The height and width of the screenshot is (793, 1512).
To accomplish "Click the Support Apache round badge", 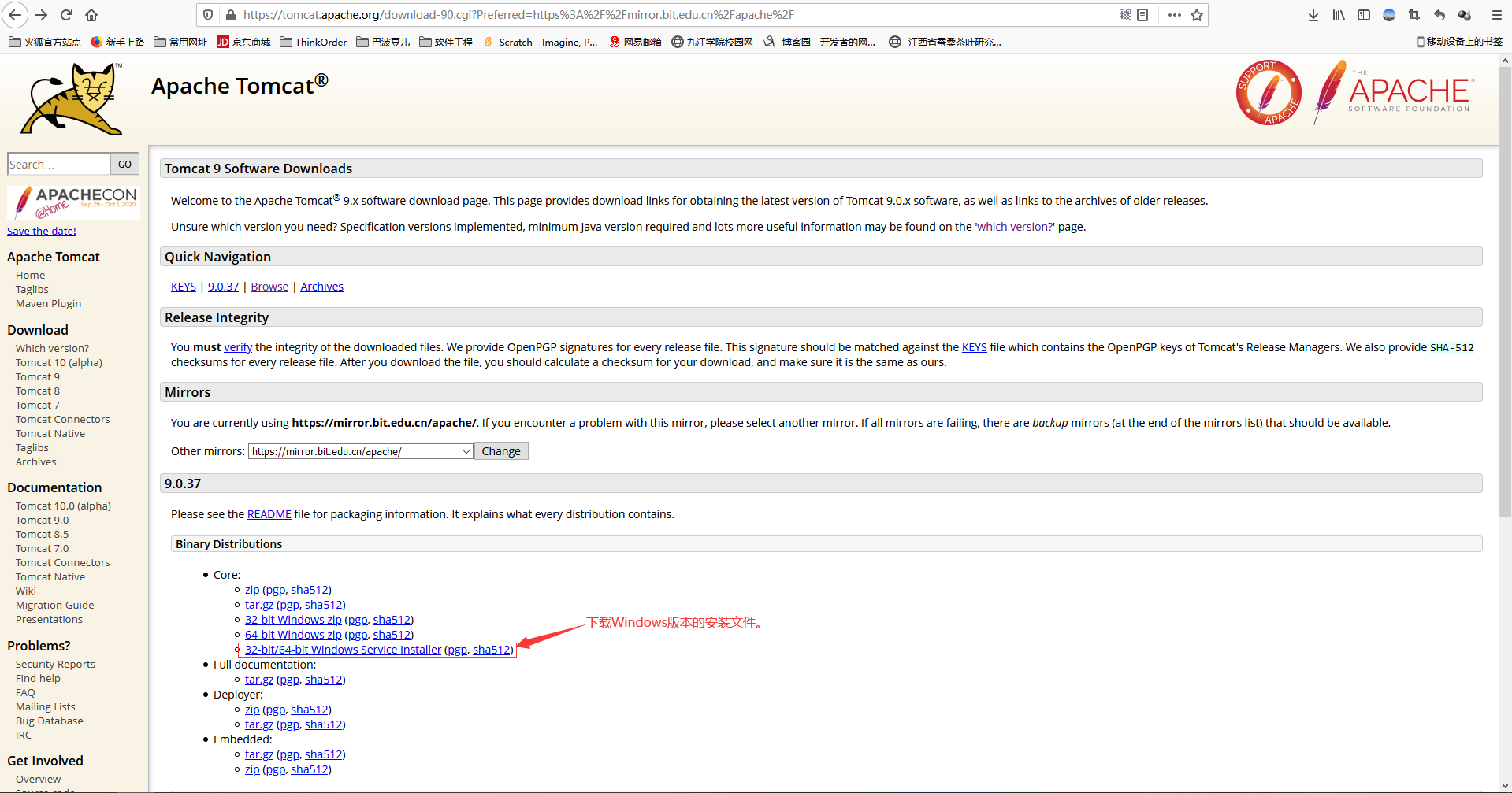I will tap(1269, 93).
